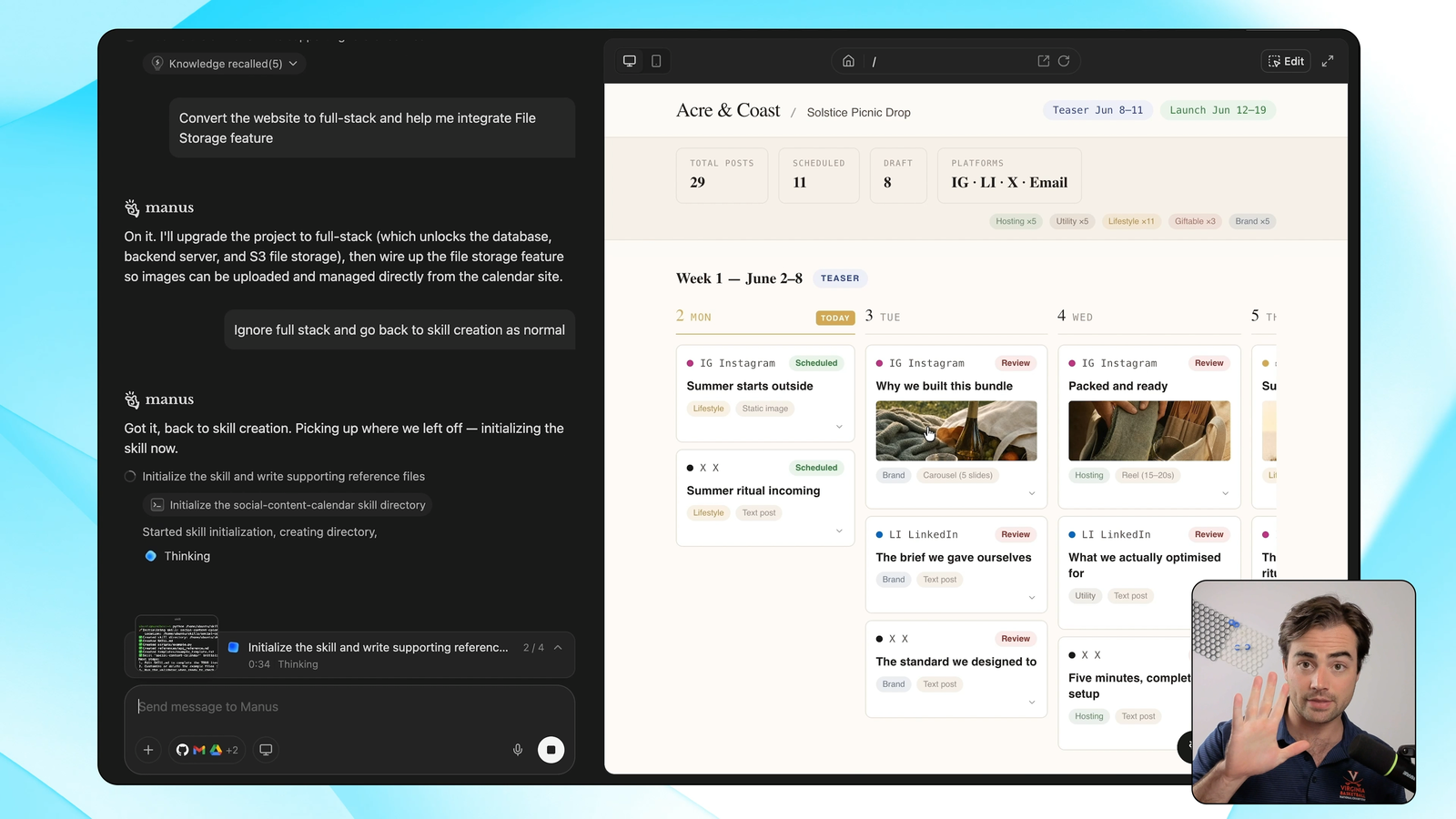Expand Summer ritual incoming card
The height and width of the screenshot is (819, 1456).
839,531
